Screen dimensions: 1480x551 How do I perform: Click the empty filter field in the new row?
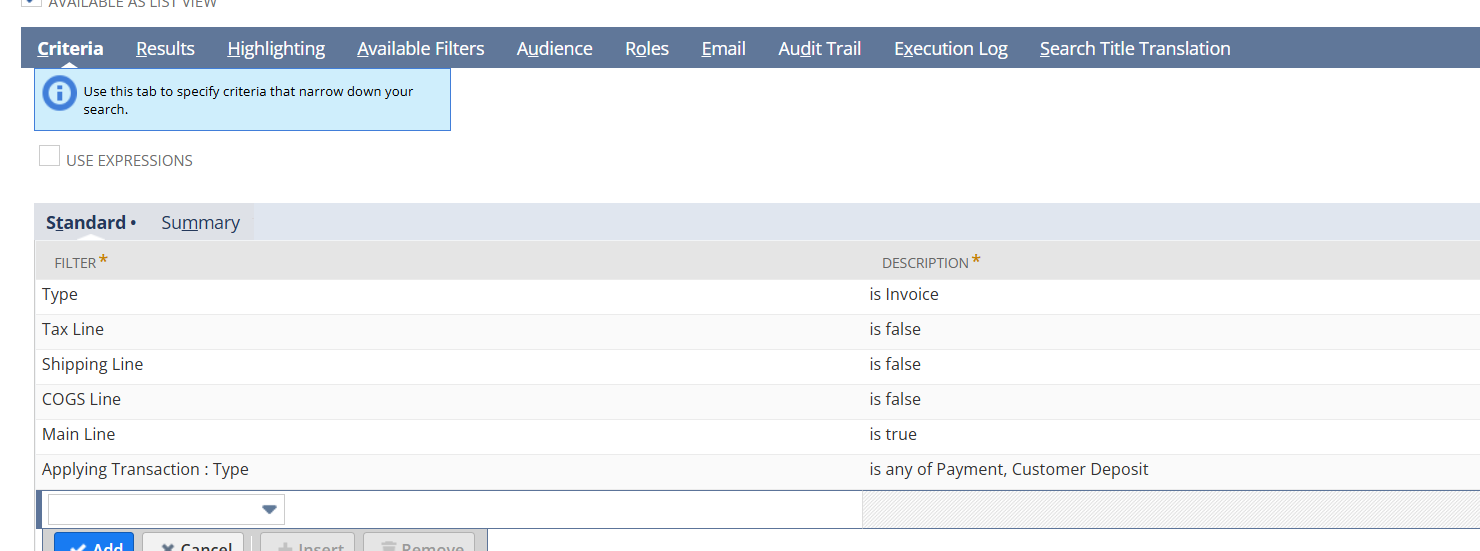pyautogui.click(x=150, y=509)
